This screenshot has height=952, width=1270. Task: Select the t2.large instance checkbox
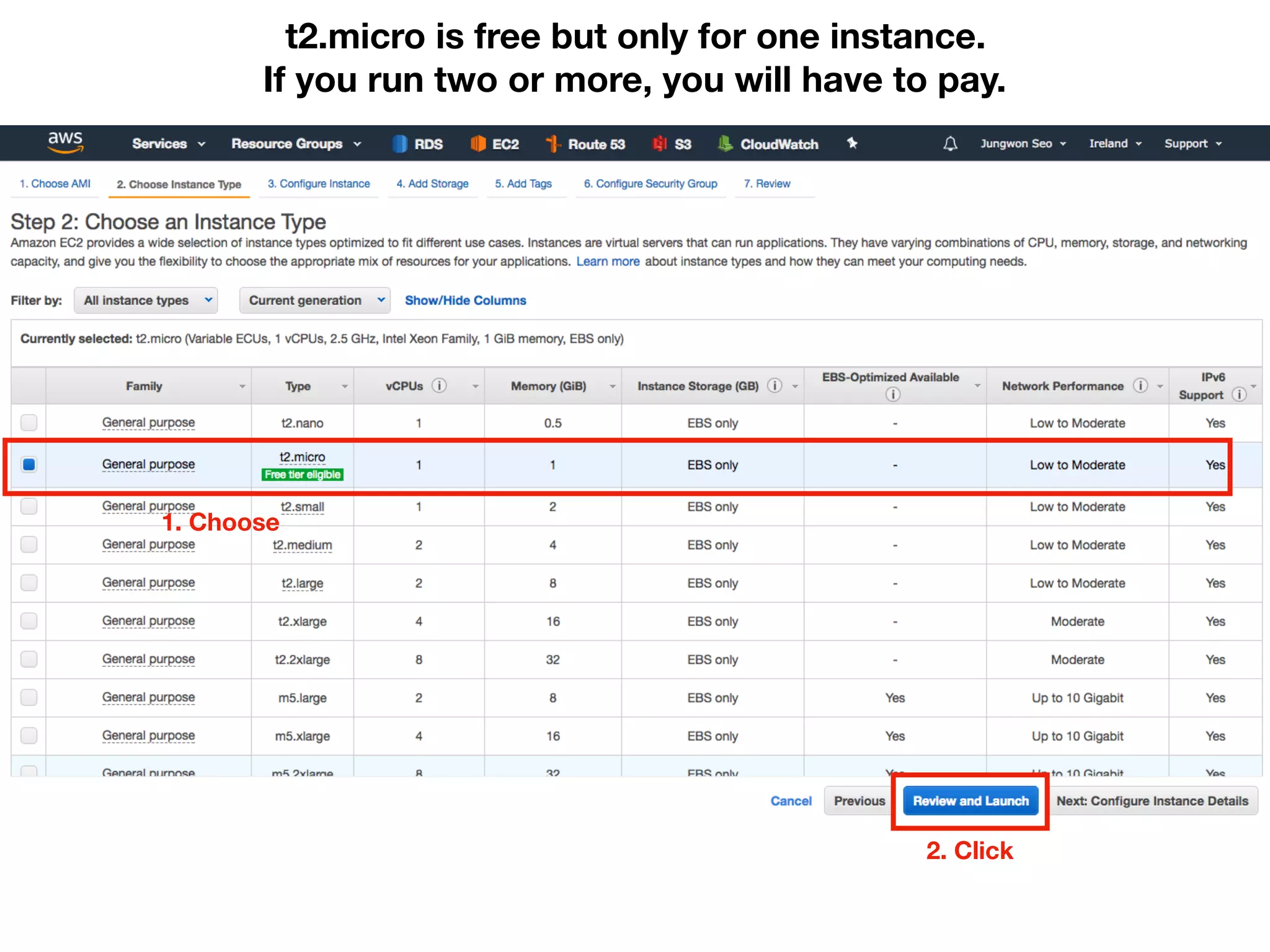(29, 583)
